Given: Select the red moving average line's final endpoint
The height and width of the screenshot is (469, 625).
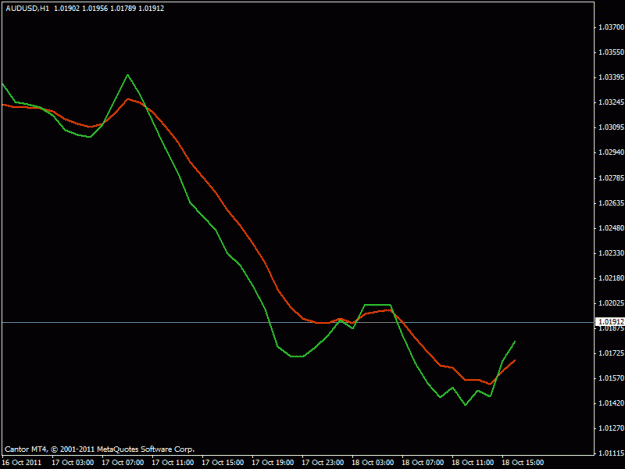Looking at the screenshot, I should pyautogui.click(x=515, y=361).
